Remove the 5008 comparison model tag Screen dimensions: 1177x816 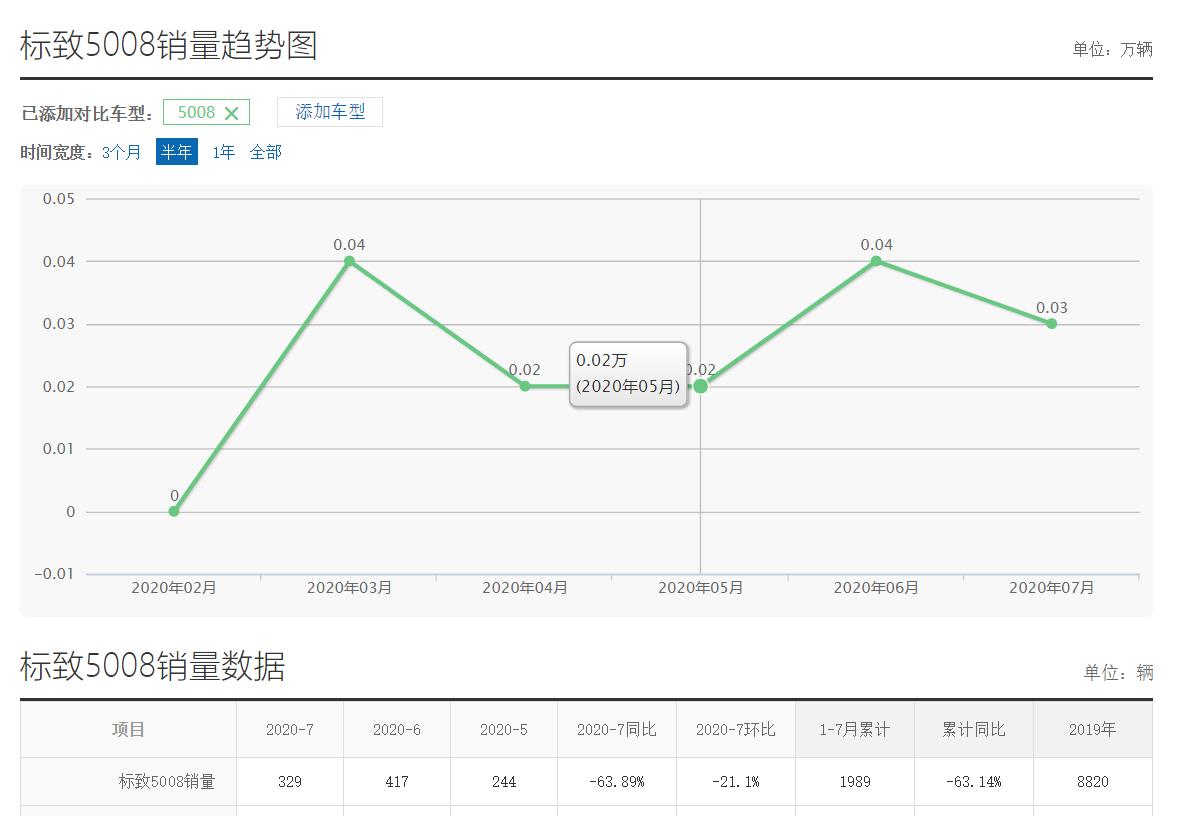[x=231, y=113]
